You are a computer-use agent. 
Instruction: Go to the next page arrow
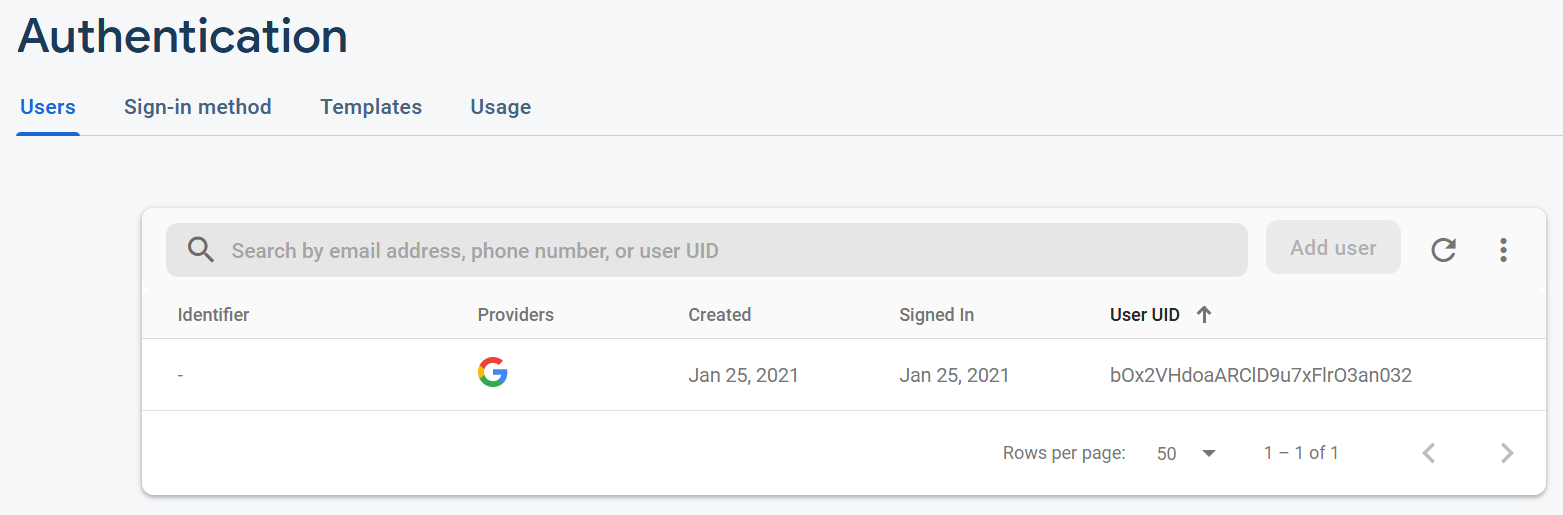tap(1507, 453)
